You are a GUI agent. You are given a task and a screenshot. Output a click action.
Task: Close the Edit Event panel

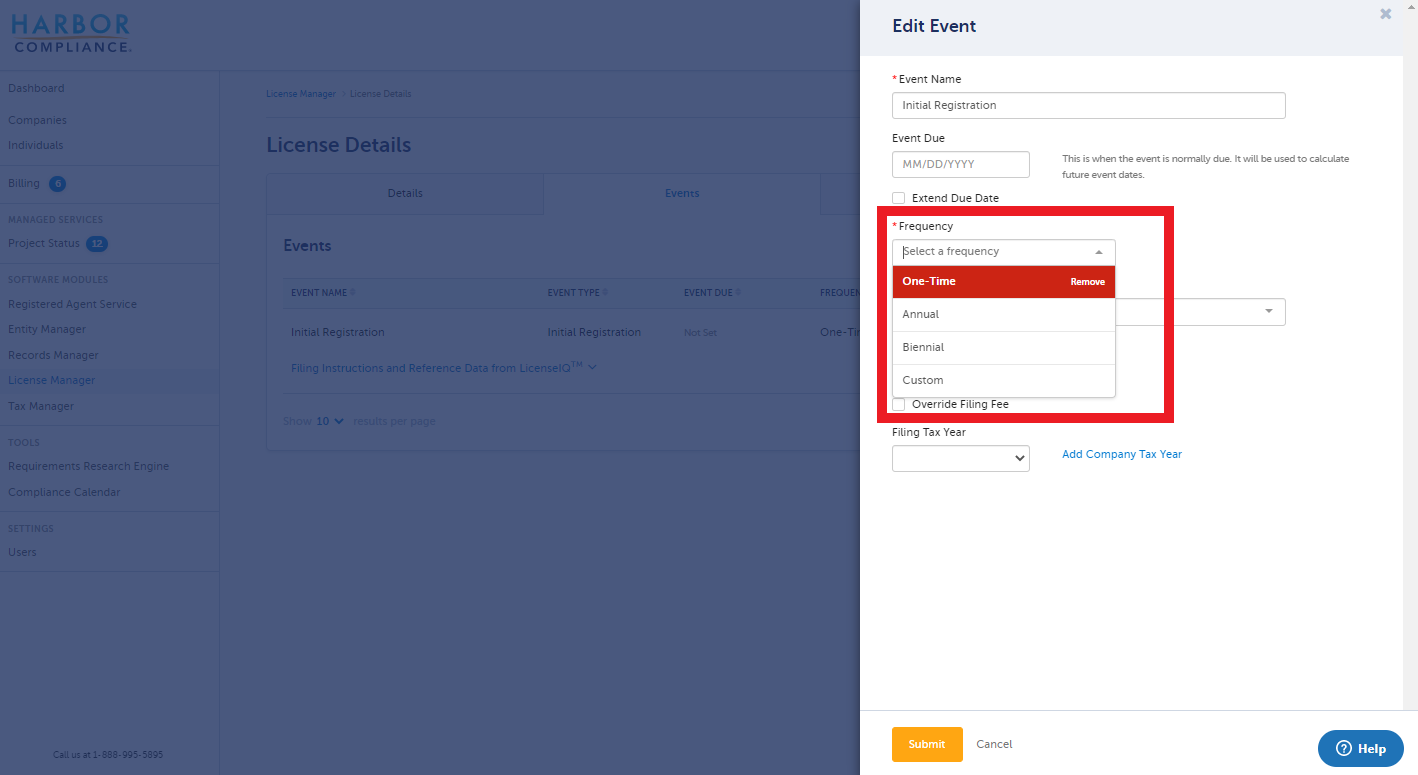coord(1385,14)
